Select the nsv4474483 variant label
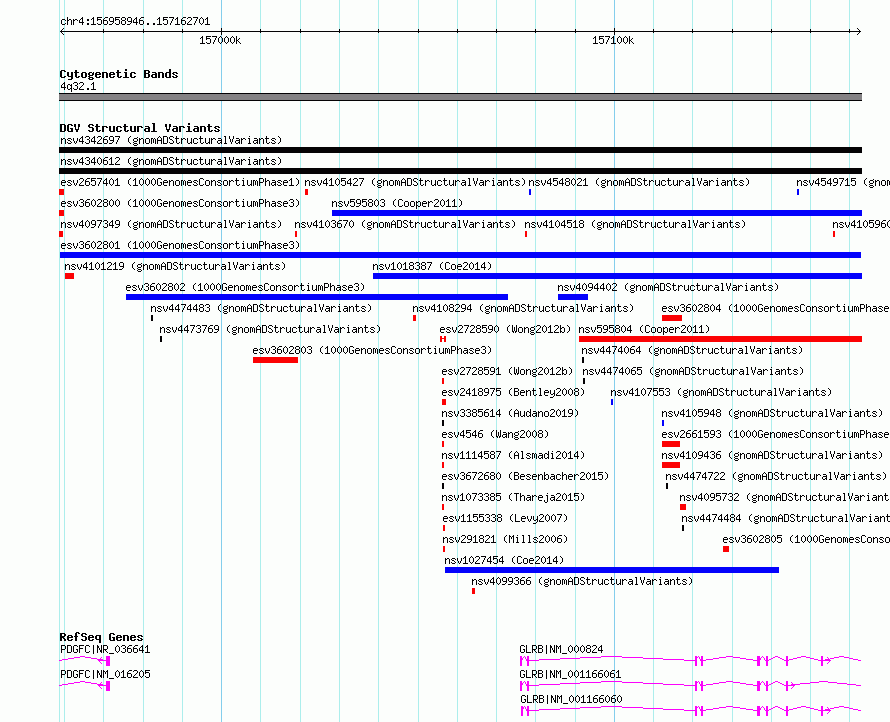The width and height of the screenshot is (890, 722). tap(261, 308)
